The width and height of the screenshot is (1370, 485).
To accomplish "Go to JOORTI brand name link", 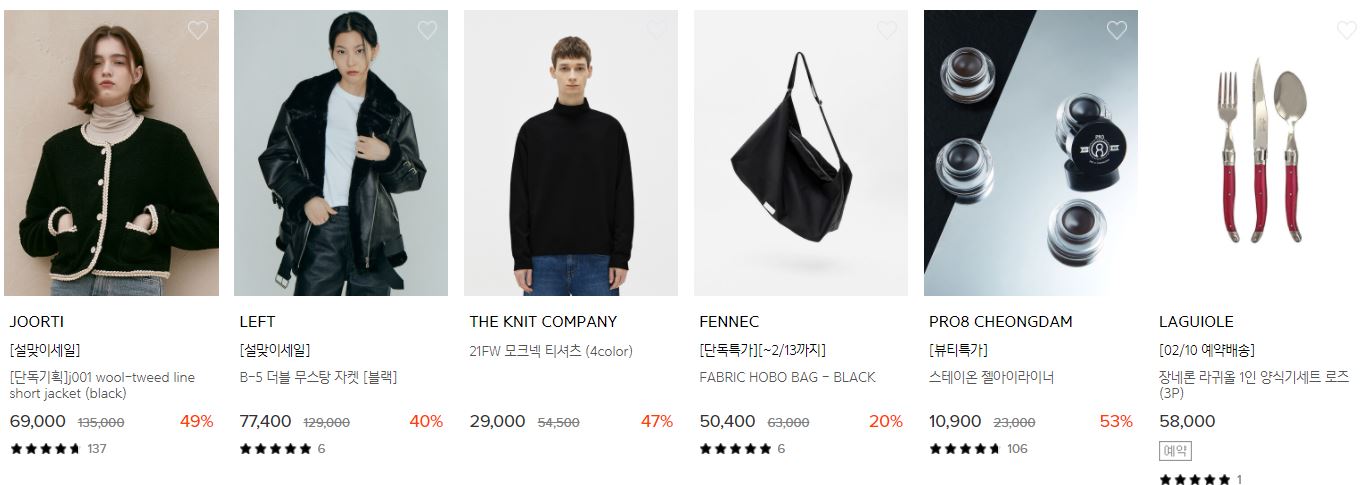I will pos(37,322).
